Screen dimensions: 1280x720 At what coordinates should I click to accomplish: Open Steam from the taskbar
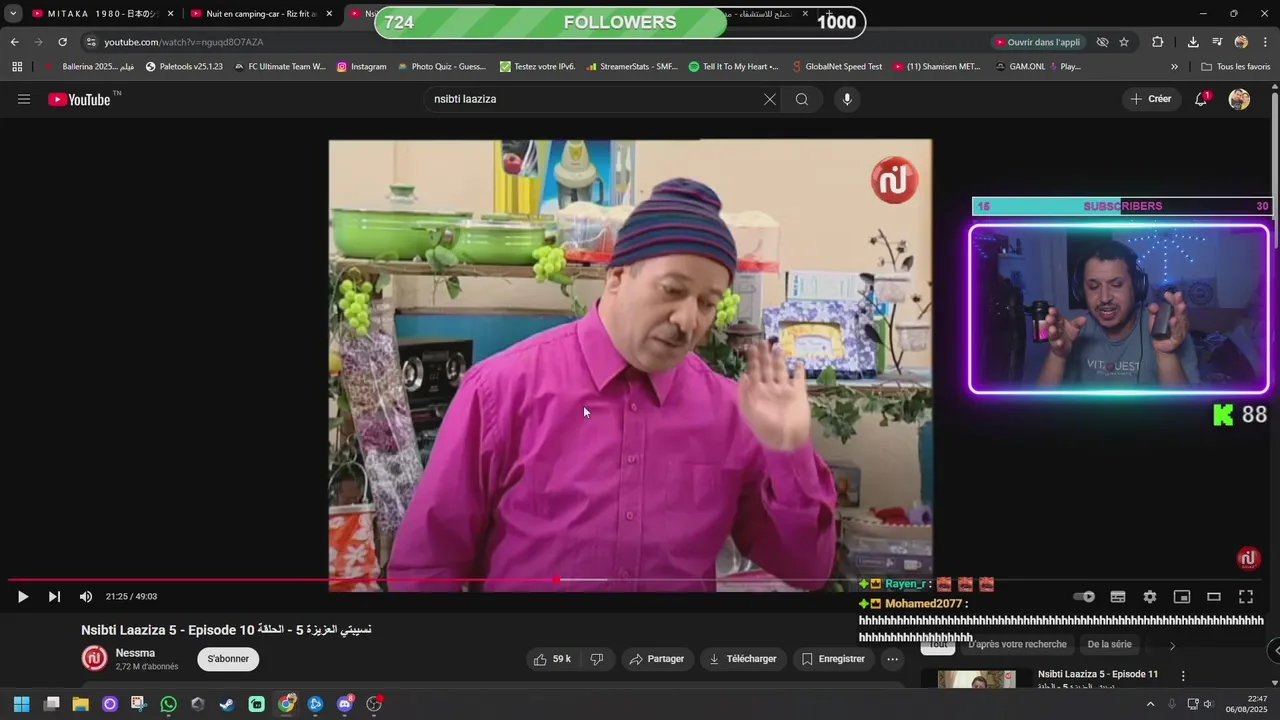[x=227, y=704]
